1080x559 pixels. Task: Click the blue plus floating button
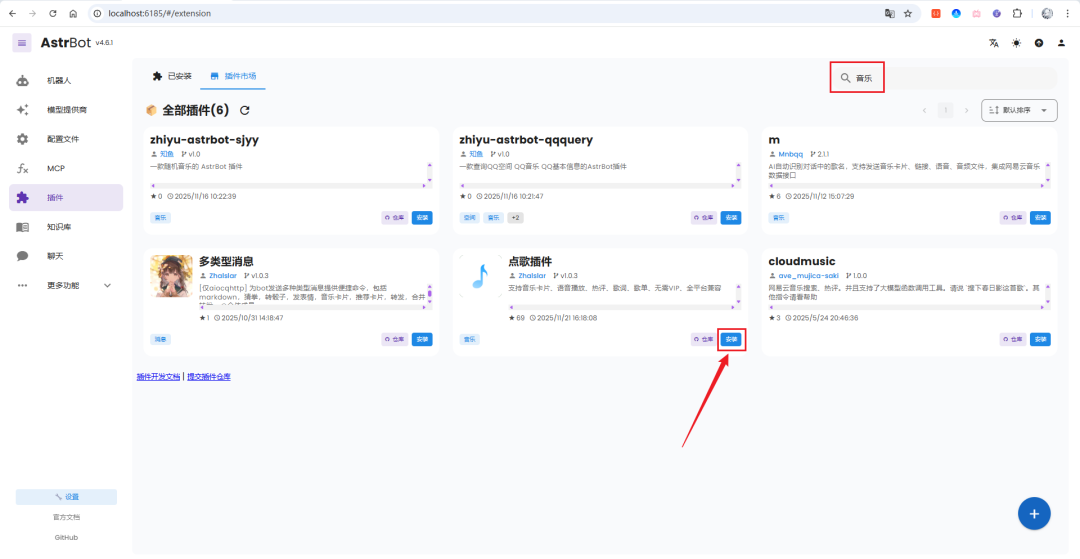click(1033, 513)
